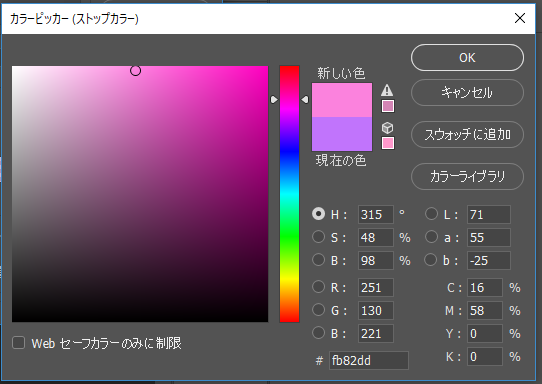Click the K black field showing 0
542x384 pixels.
click(x=485, y=356)
